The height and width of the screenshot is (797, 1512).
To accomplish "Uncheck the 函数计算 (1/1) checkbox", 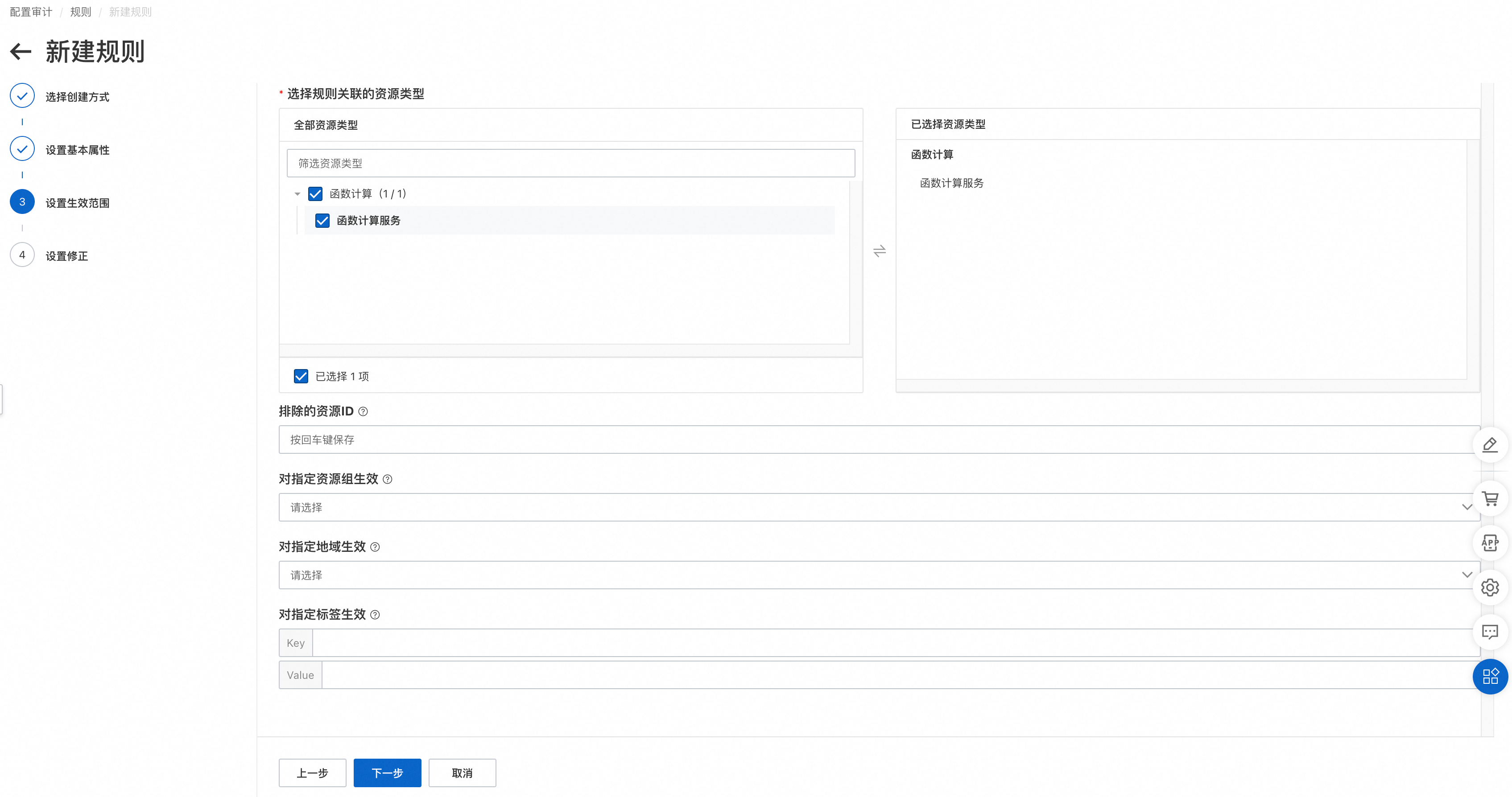I will (315, 193).
